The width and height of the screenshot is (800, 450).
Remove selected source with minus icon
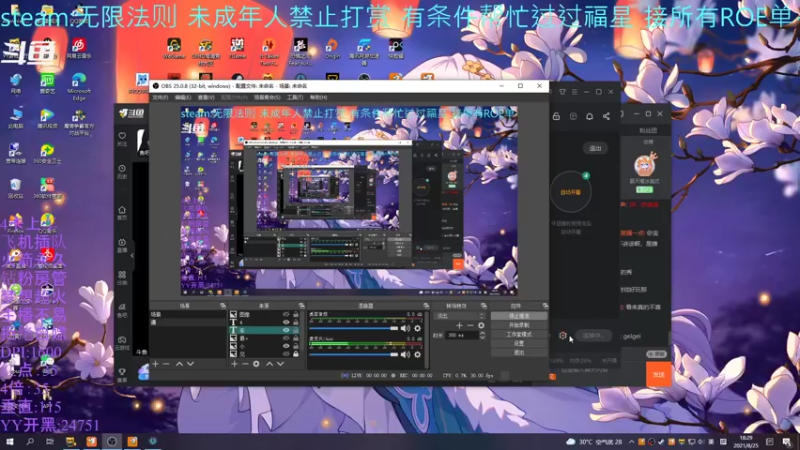point(245,364)
